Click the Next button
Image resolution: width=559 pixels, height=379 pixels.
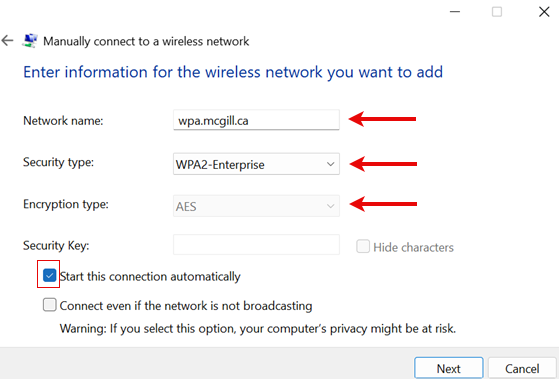point(448,368)
